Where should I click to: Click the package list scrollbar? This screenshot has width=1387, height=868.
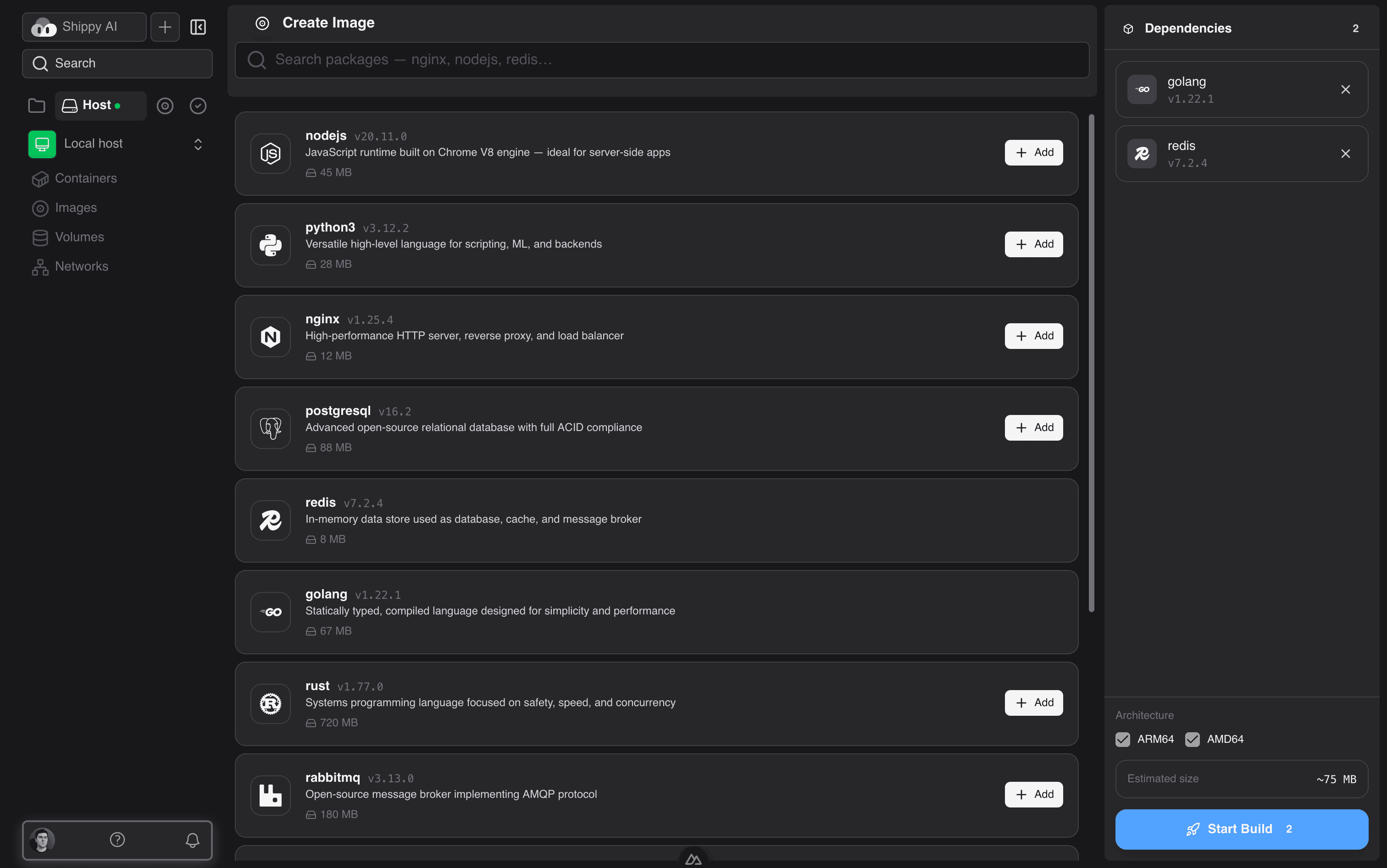click(1091, 364)
